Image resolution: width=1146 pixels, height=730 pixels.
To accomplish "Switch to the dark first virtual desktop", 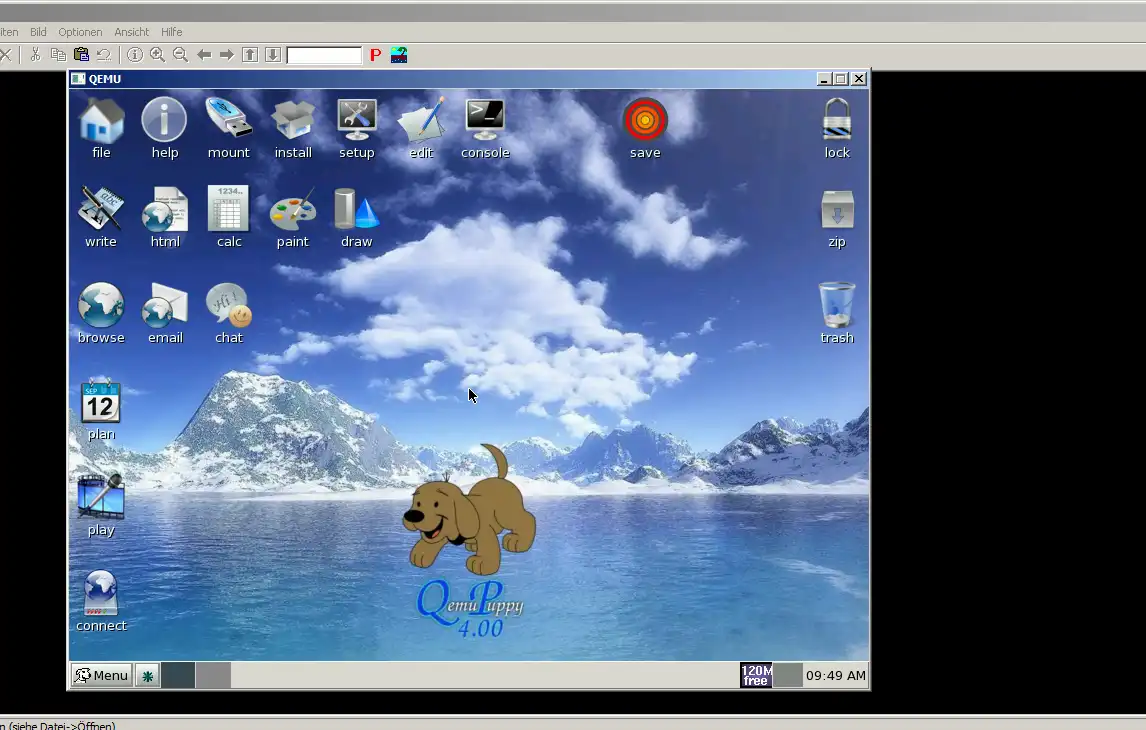I will pos(178,675).
